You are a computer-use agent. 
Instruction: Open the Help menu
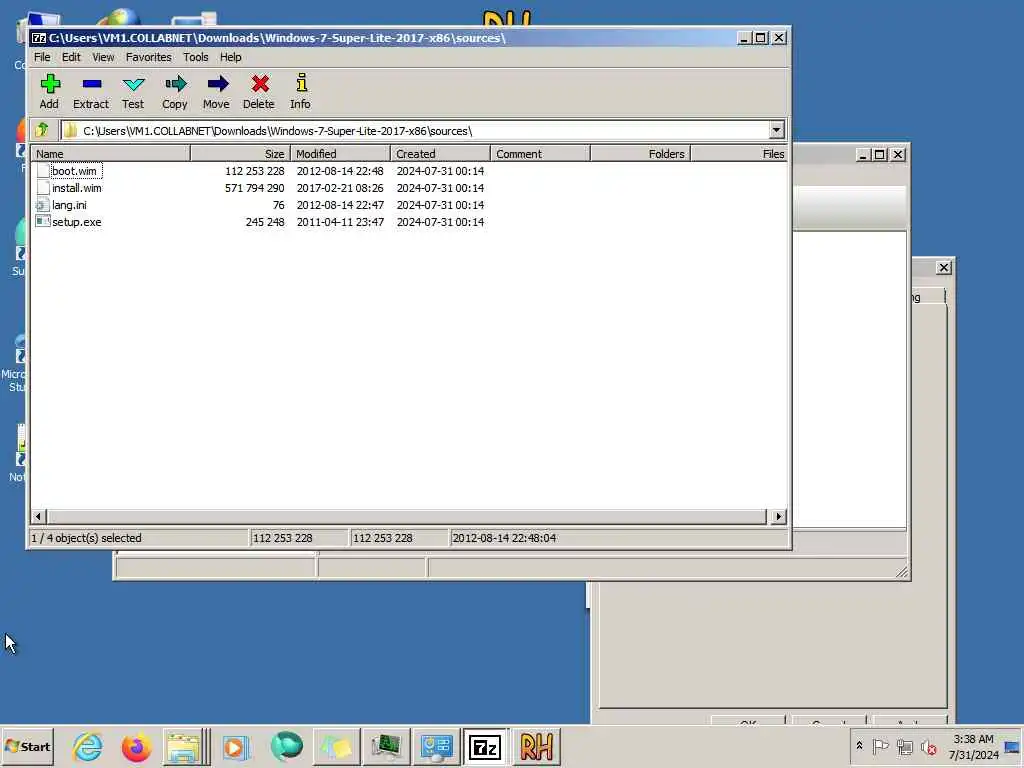[231, 57]
